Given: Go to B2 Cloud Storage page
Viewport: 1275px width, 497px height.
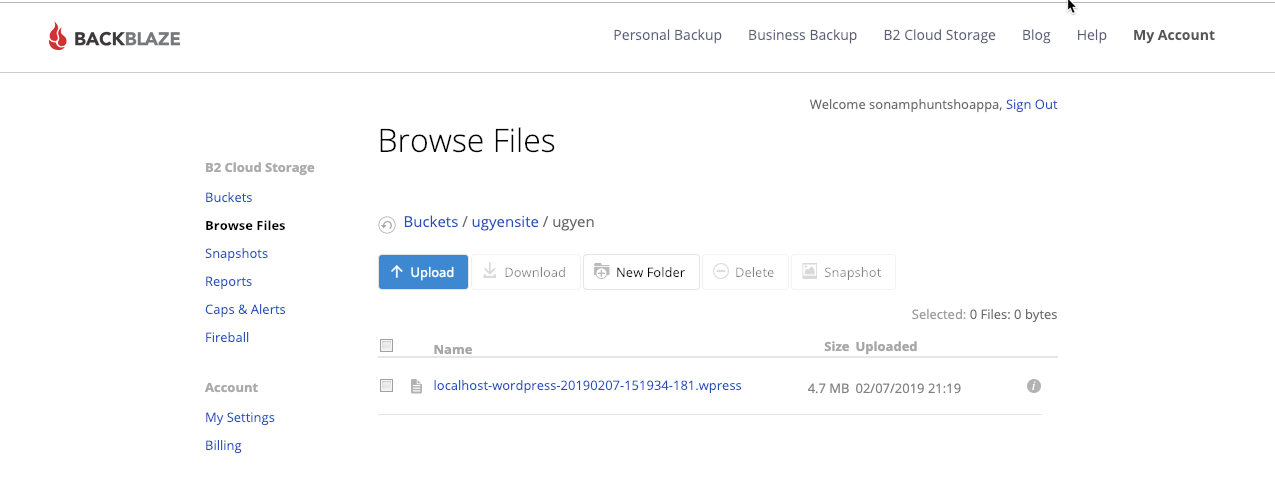Looking at the screenshot, I should tap(939, 35).
